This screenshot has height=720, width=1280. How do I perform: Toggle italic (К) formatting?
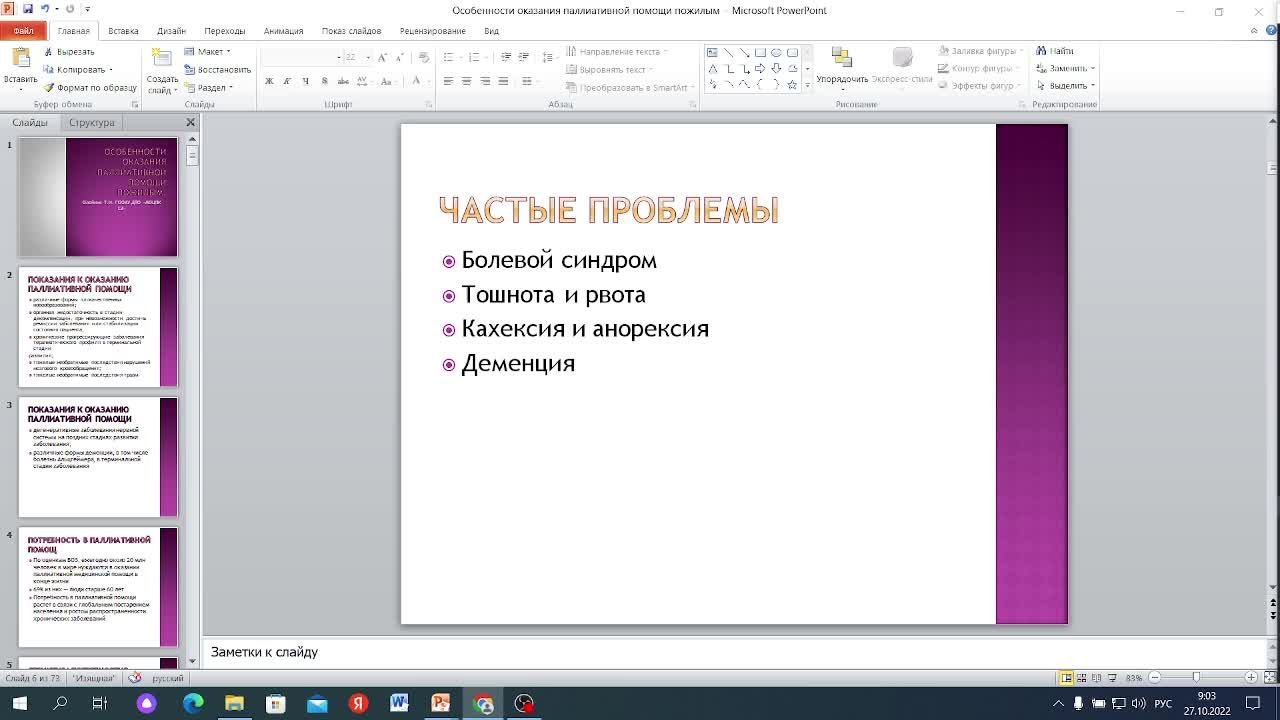[x=287, y=81]
